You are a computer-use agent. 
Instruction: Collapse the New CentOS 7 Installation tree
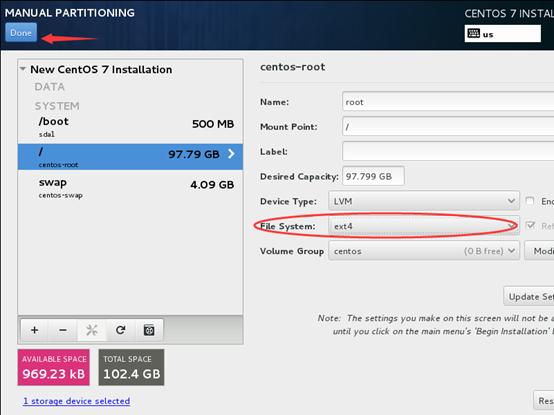tap(23, 69)
